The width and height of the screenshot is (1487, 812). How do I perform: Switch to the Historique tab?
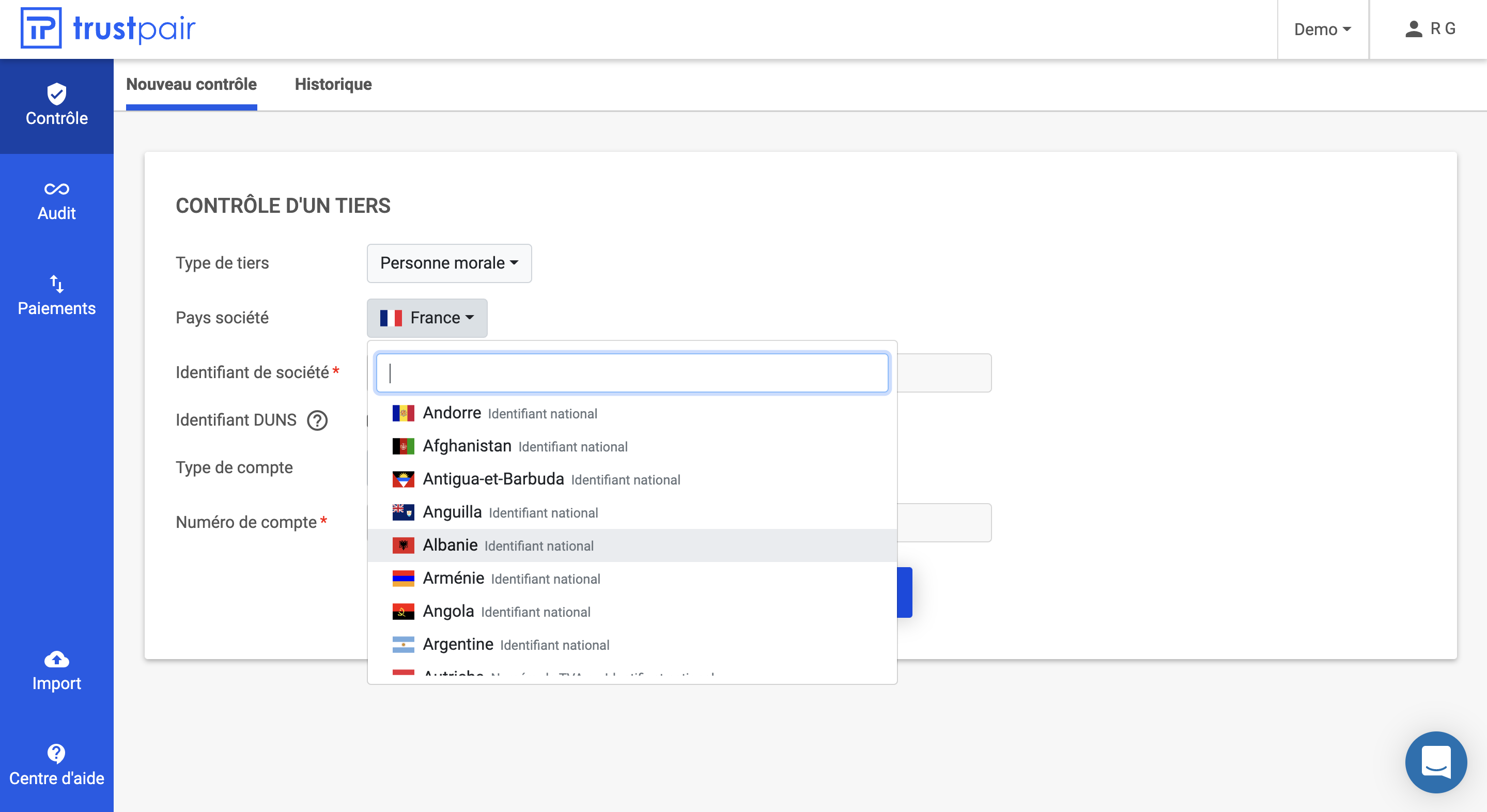click(x=333, y=84)
